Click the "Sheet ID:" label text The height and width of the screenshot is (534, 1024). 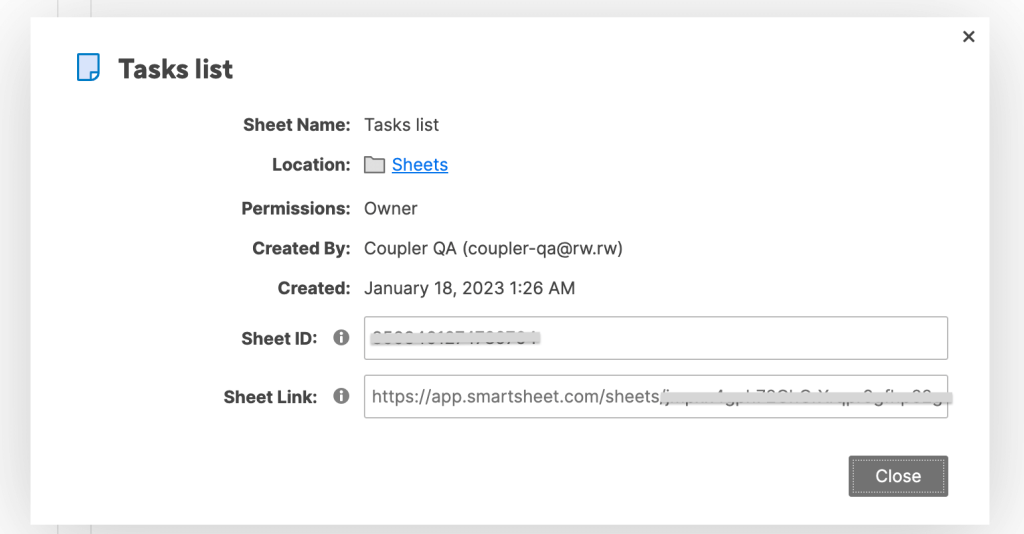tap(279, 338)
